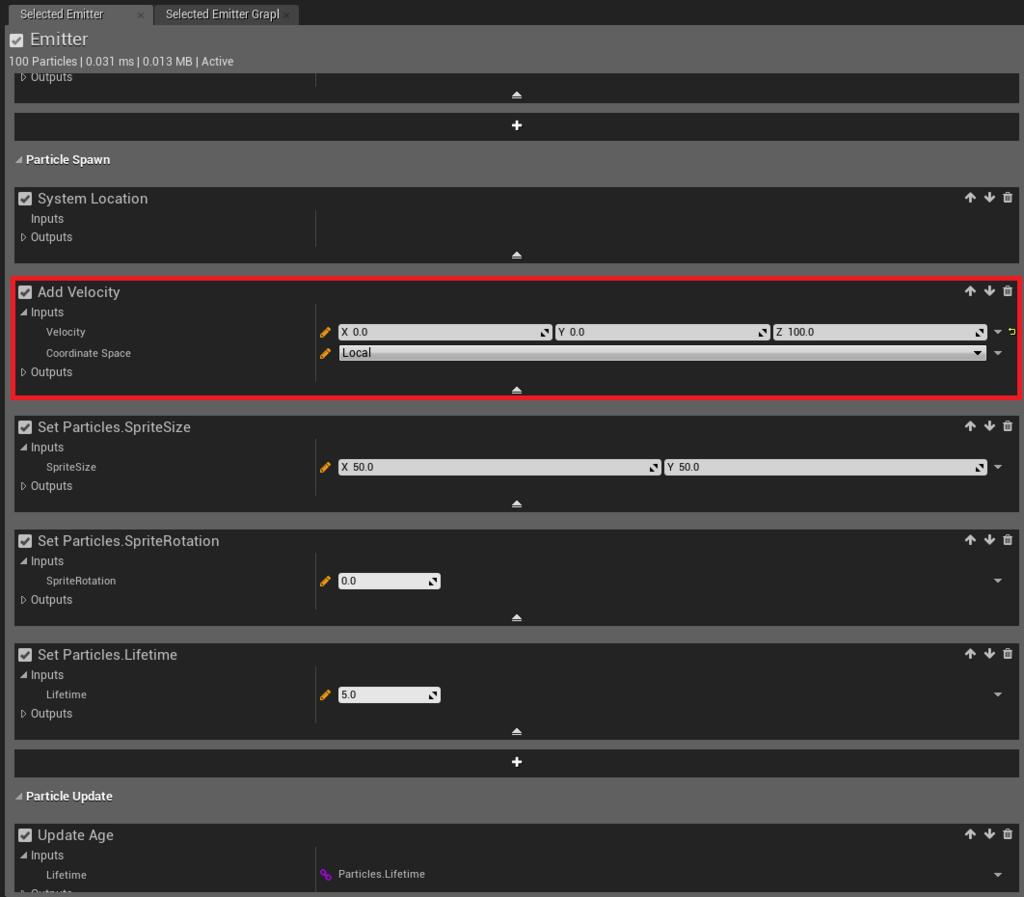Image resolution: width=1024 pixels, height=897 pixels.
Task: Open the Coordinate Space options arrow at right
Action: click(x=998, y=353)
